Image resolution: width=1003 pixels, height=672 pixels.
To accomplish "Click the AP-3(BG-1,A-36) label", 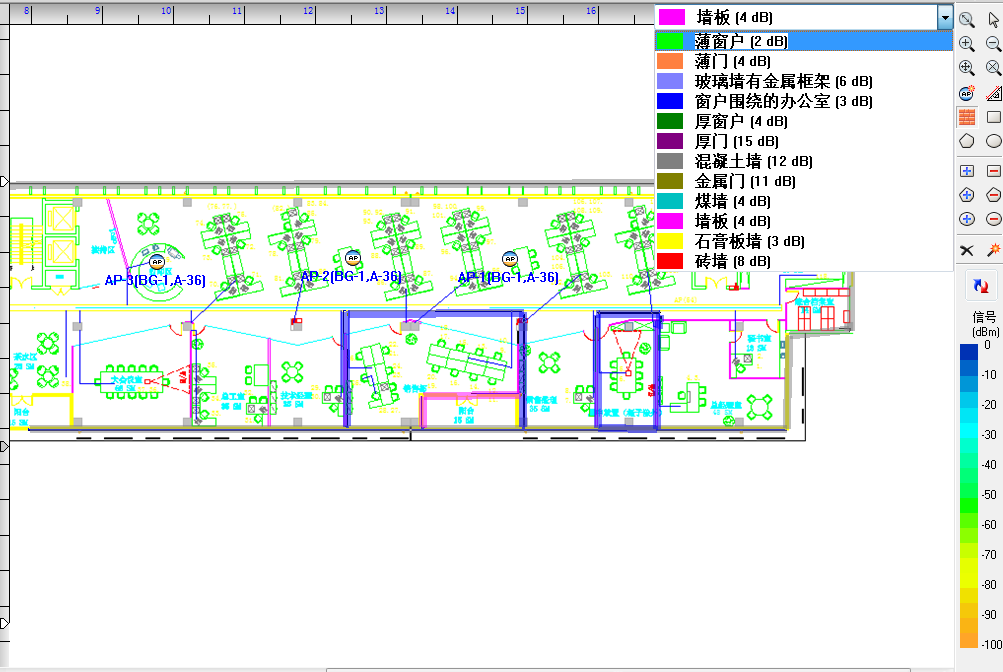I will pyautogui.click(x=155, y=281).
